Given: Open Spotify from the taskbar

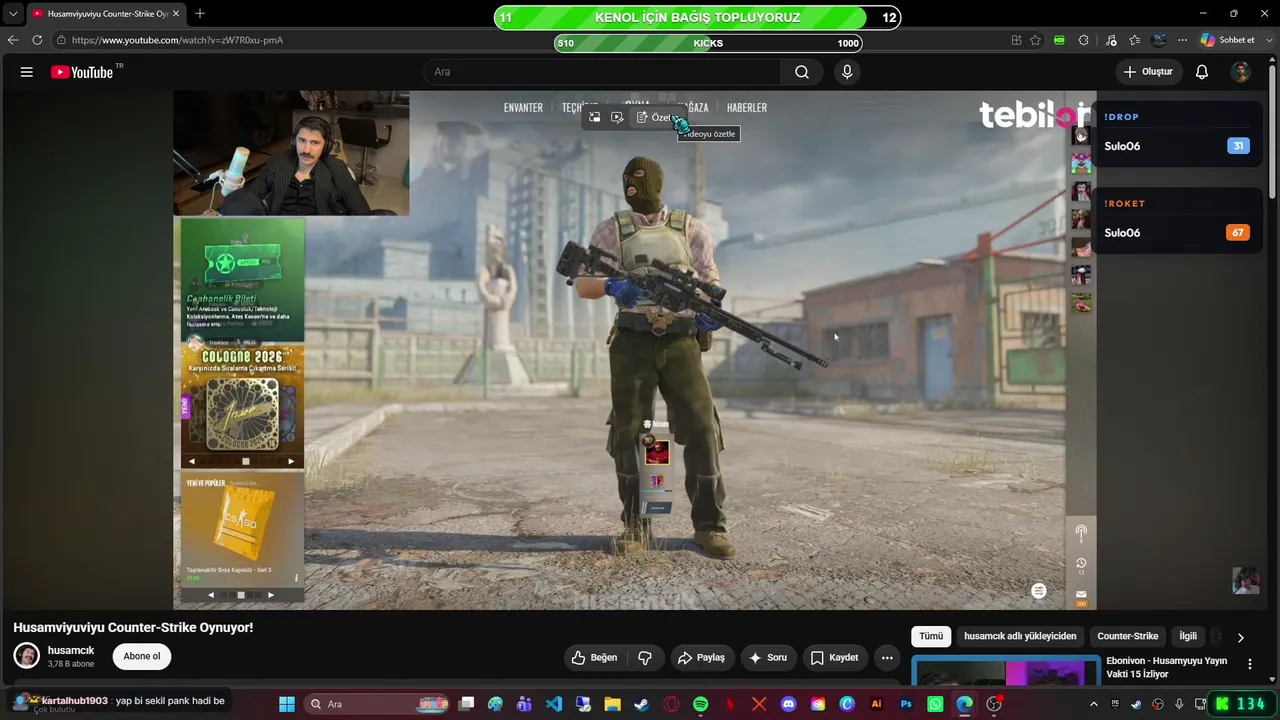Looking at the screenshot, I should [x=700, y=704].
